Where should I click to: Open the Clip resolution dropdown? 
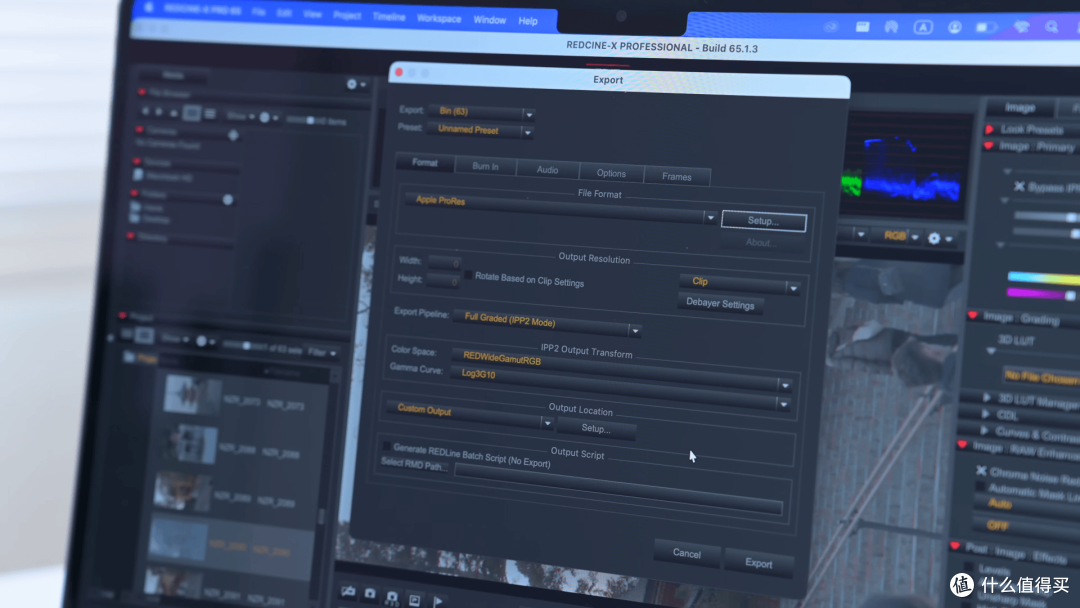tap(740, 284)
